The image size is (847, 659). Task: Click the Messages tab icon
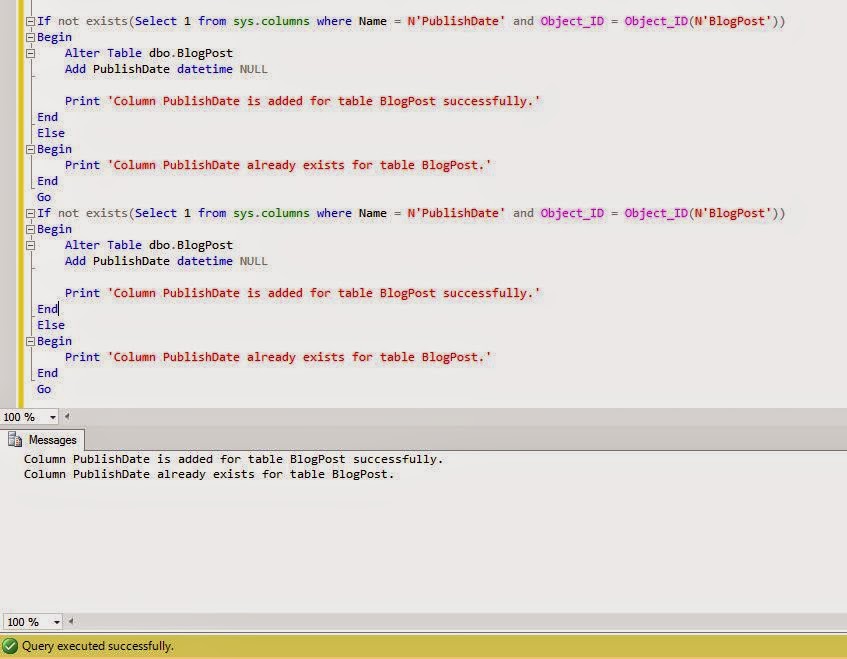(17, 440)
